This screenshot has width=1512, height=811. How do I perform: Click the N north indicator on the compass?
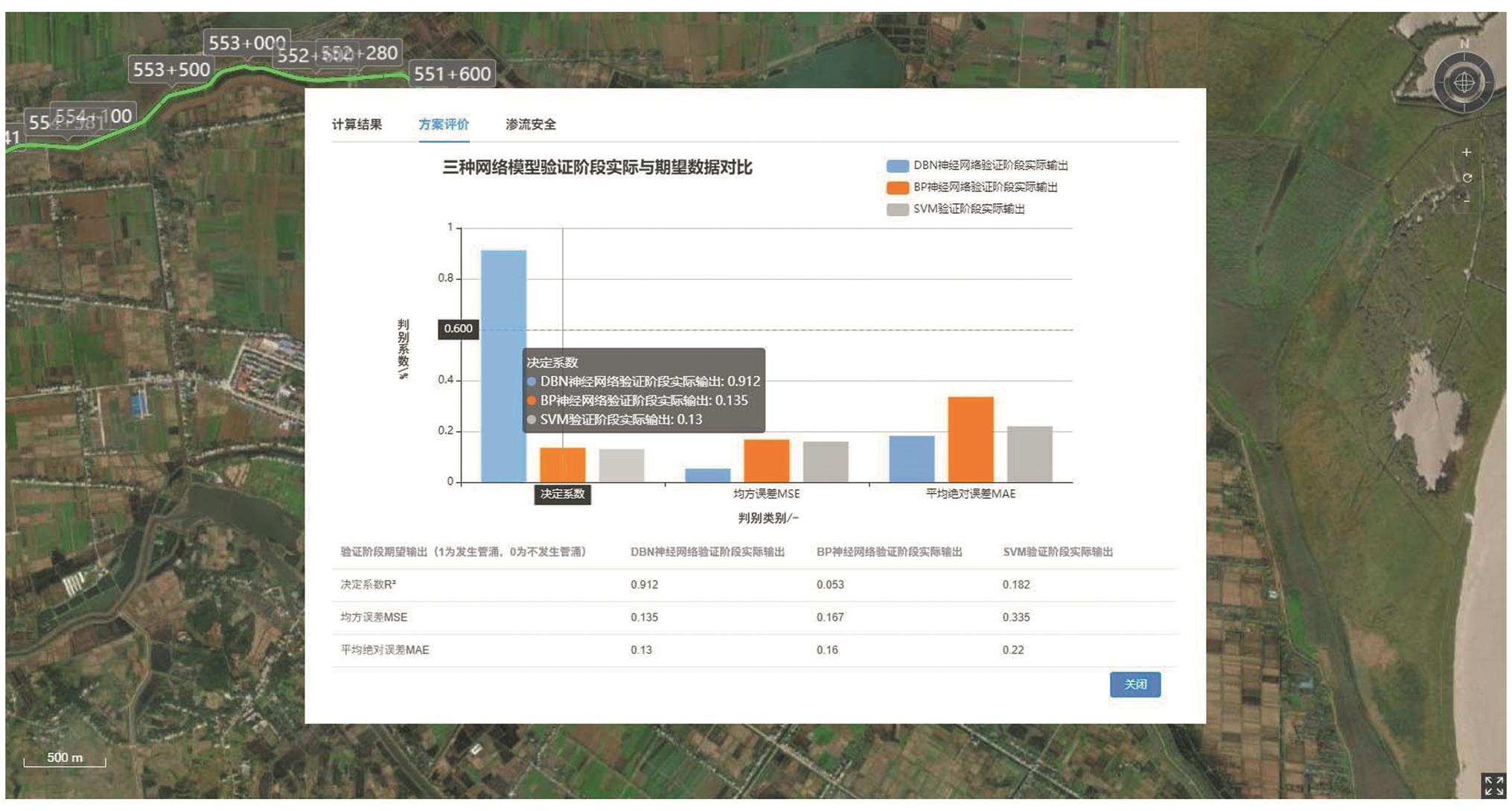[x=1464, y=44]
